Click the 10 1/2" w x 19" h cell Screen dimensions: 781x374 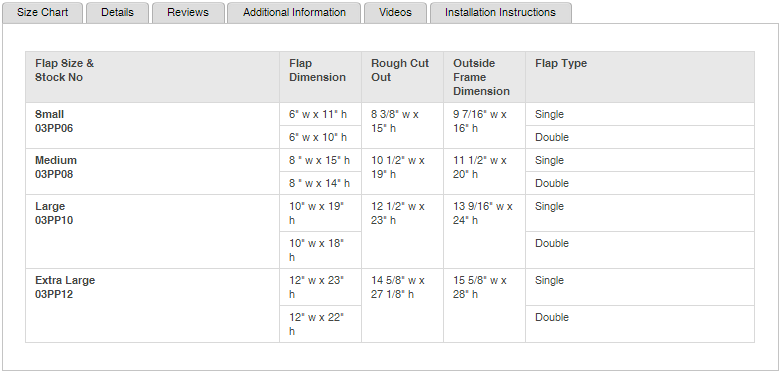(x=402, y=172)
